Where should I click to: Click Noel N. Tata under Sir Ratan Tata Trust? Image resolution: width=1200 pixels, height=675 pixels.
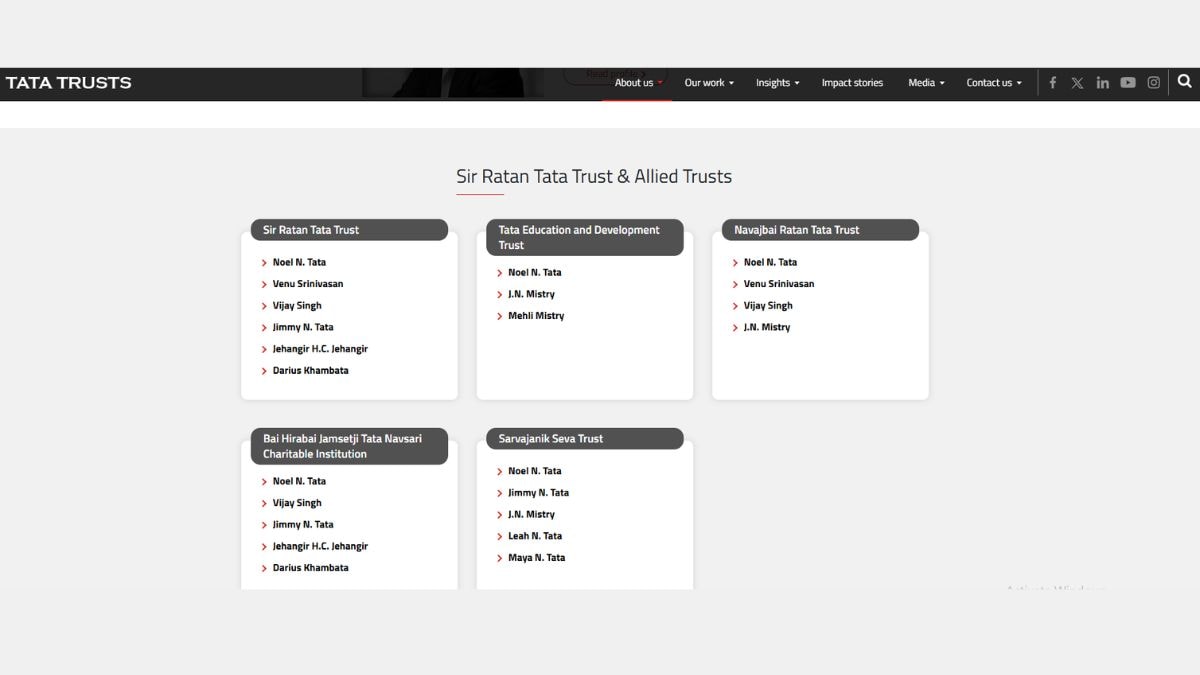tap(299, 262)
